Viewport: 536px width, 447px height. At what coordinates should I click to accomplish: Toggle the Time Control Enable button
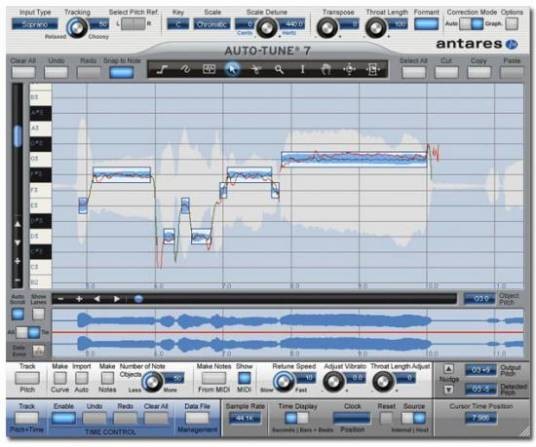pyautogui.click(x=64, y=418)
